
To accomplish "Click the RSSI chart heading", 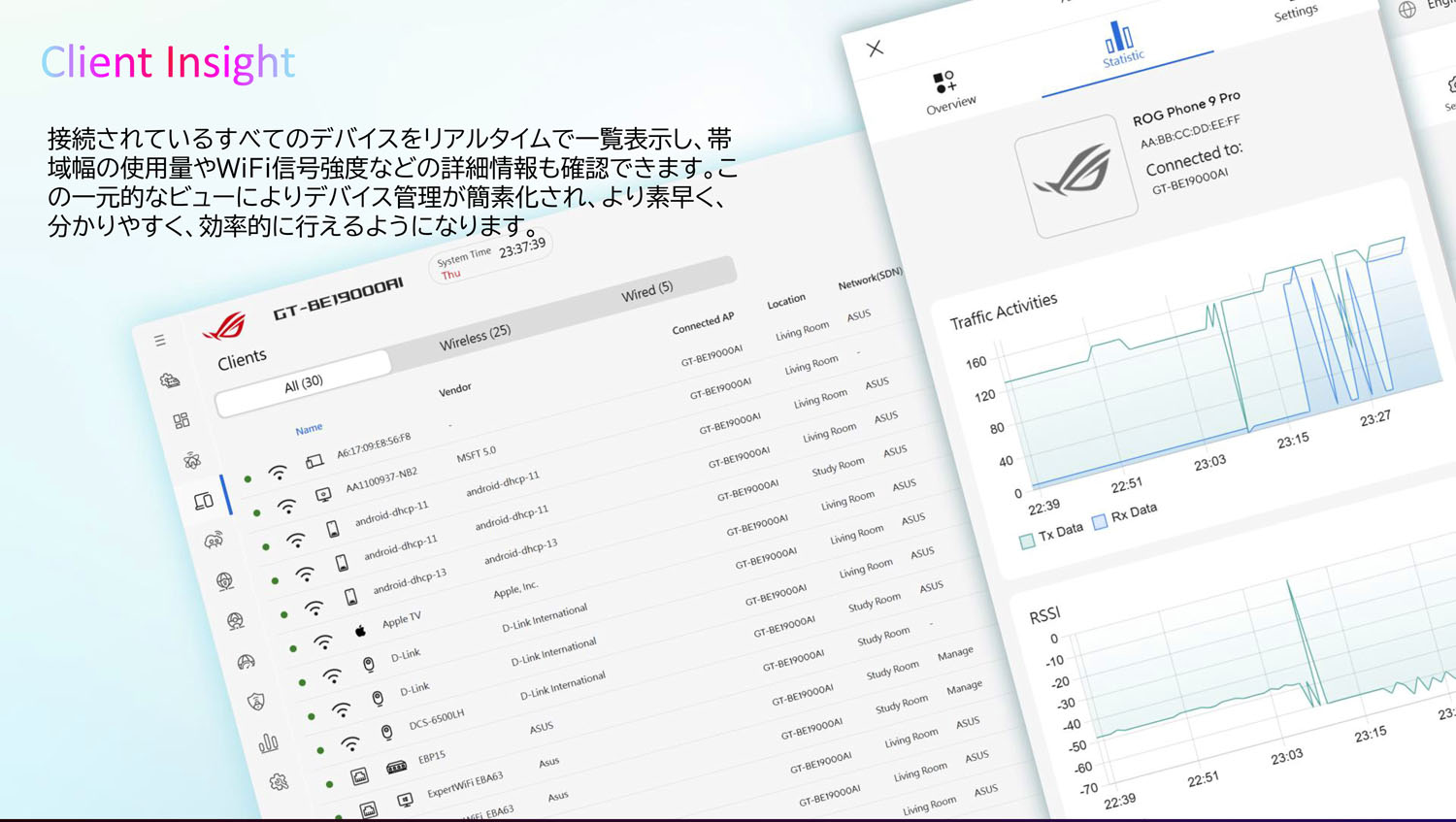I will (x=1044, y=615).
